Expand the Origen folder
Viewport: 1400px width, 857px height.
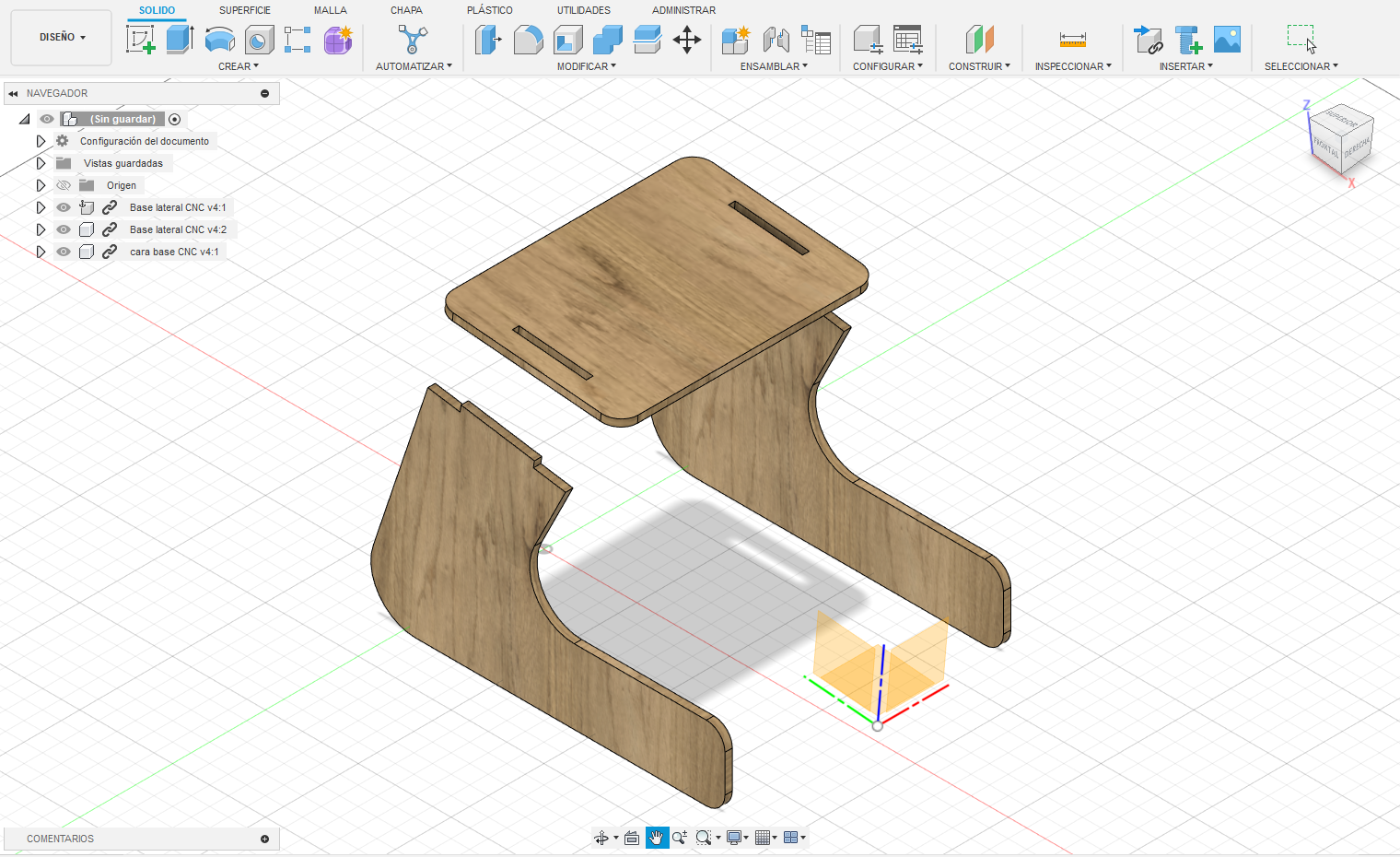(41, 185)
